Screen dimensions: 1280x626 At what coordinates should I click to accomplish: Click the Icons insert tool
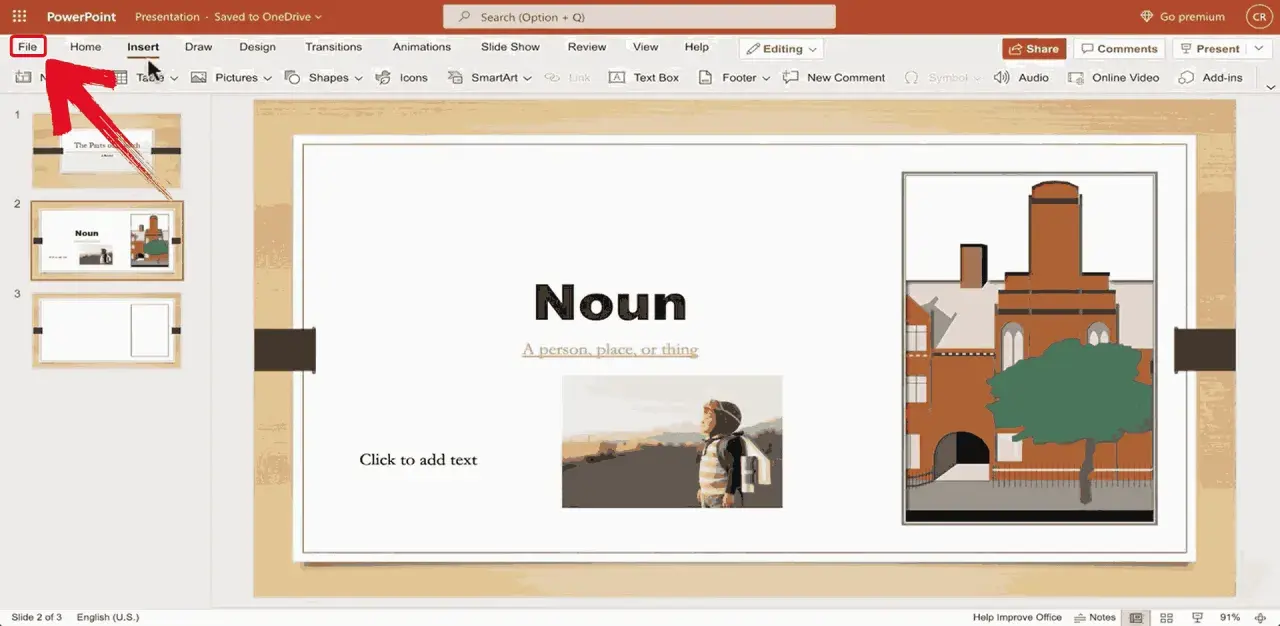click(x=401, y=77)
